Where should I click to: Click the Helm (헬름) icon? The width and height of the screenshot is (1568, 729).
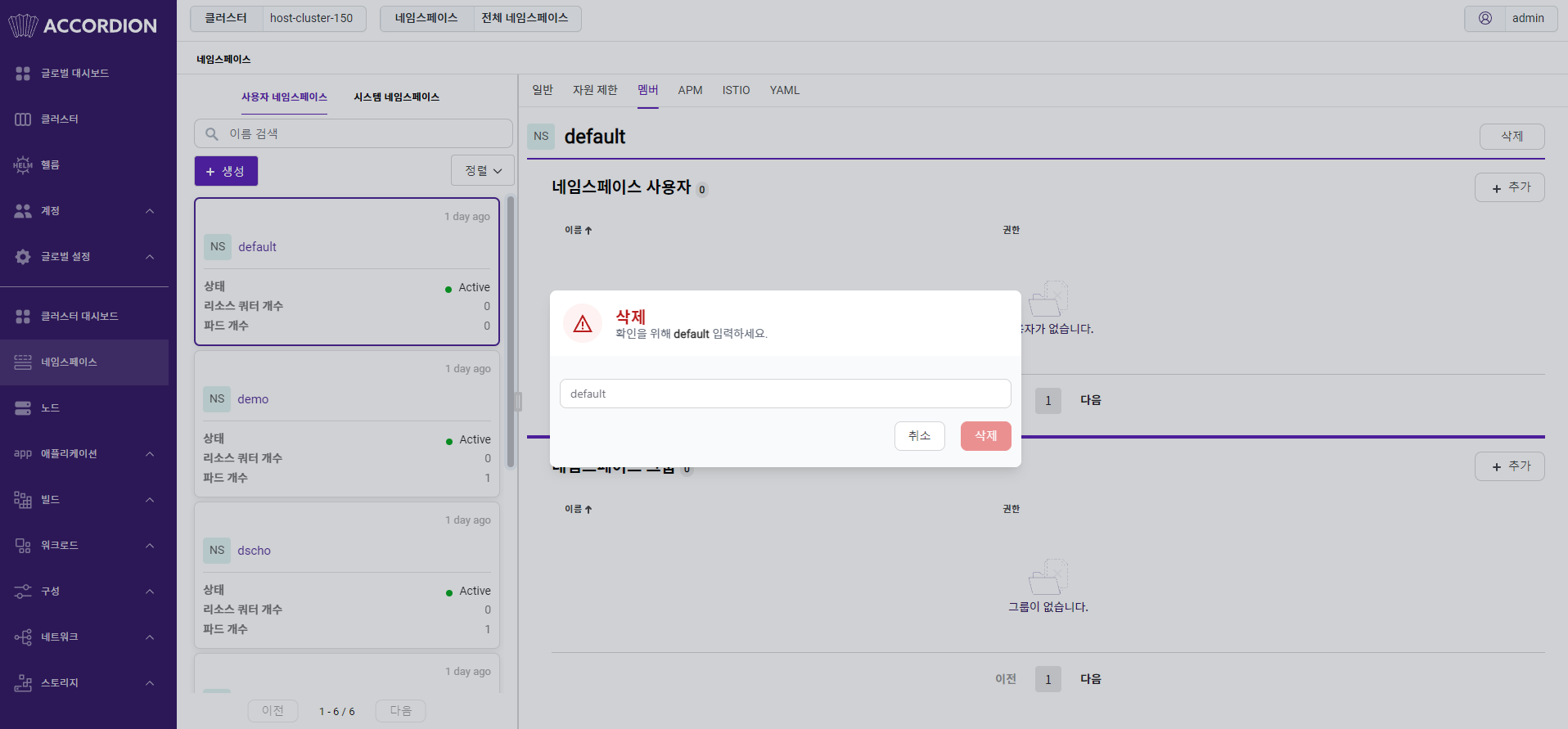[23, 165]
